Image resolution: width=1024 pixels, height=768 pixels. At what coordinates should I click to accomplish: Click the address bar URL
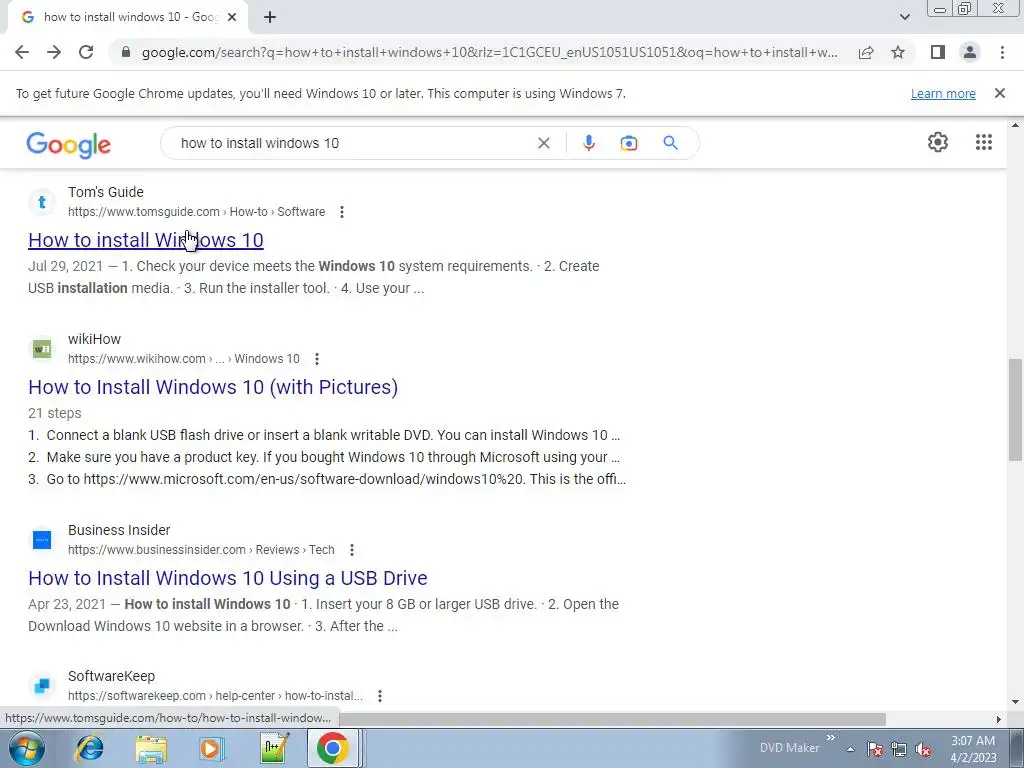coord(490,52)
